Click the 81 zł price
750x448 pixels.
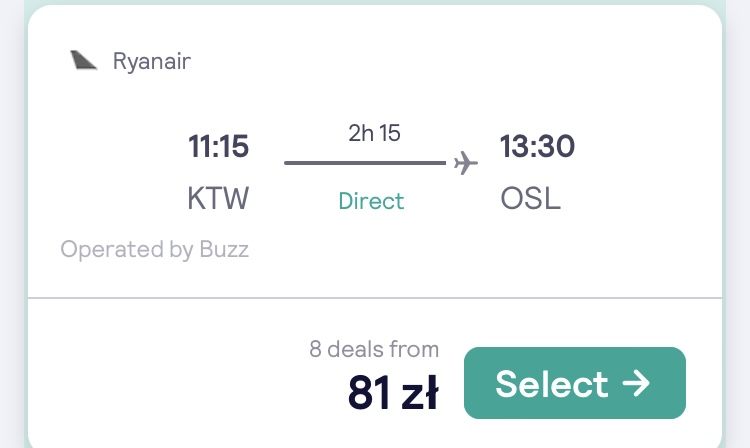[393, 393]
